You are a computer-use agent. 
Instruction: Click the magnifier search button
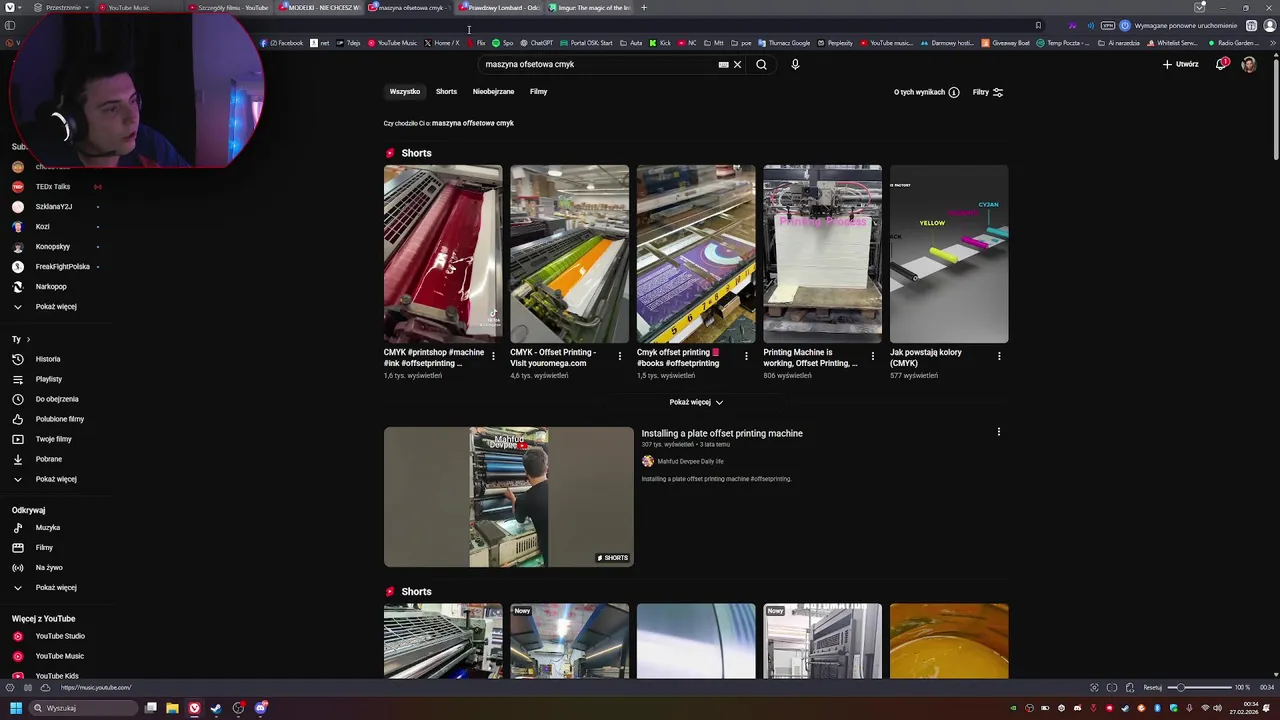[x=761, y=64]
